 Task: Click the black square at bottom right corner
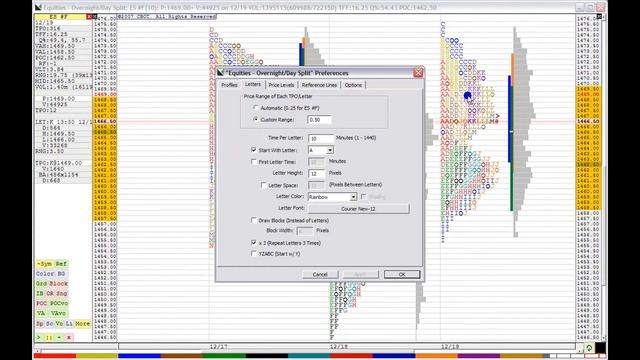[600, 348]
